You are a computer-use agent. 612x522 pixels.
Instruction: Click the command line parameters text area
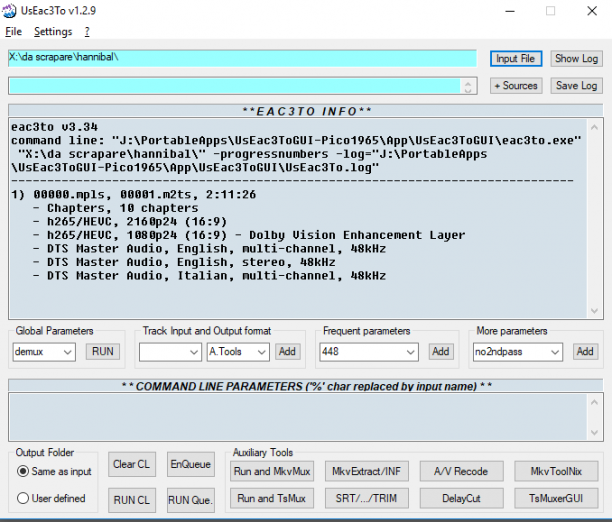click(x=298, y=417)
